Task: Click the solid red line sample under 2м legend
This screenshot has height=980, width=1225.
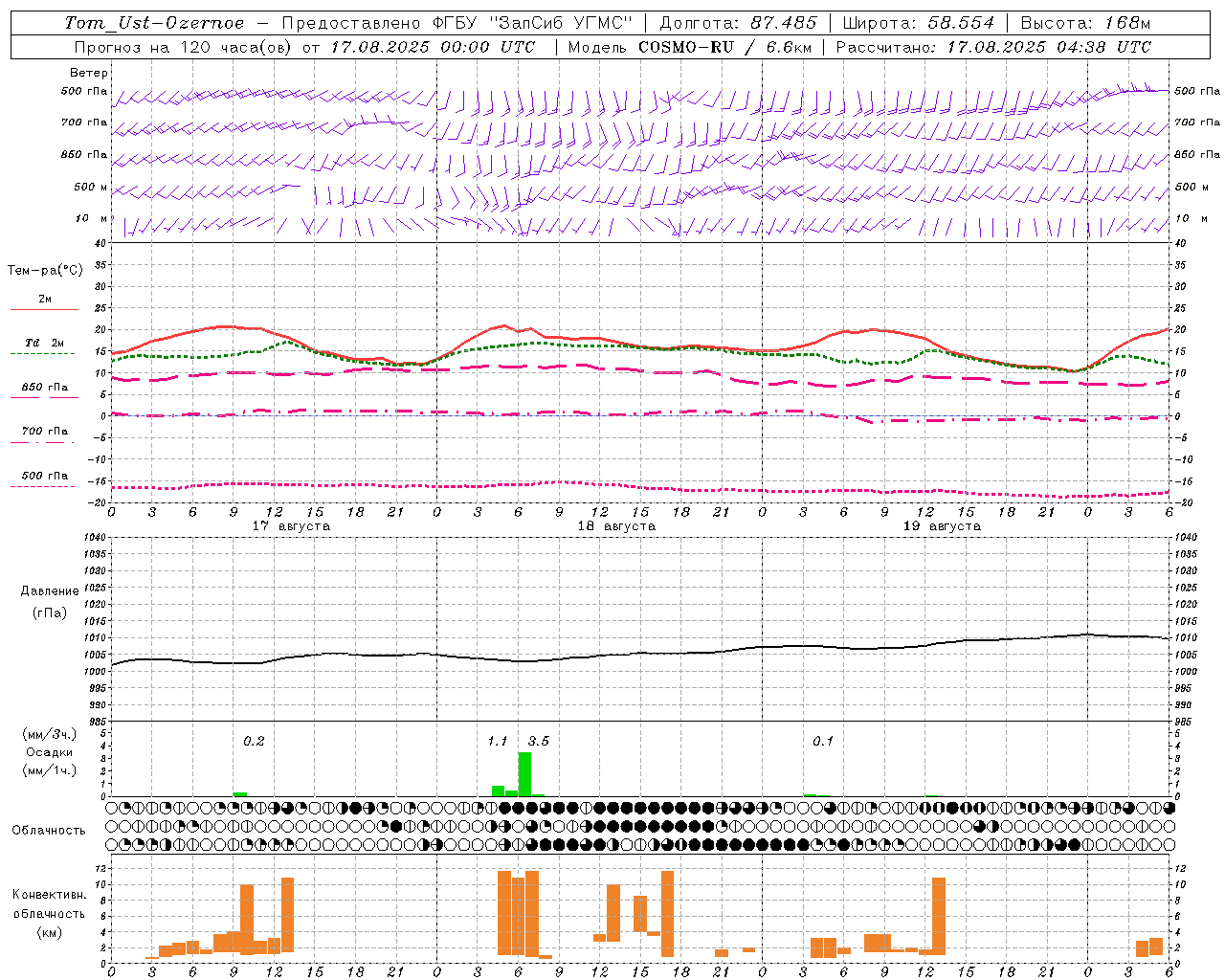Action: (x=44, y=310)
